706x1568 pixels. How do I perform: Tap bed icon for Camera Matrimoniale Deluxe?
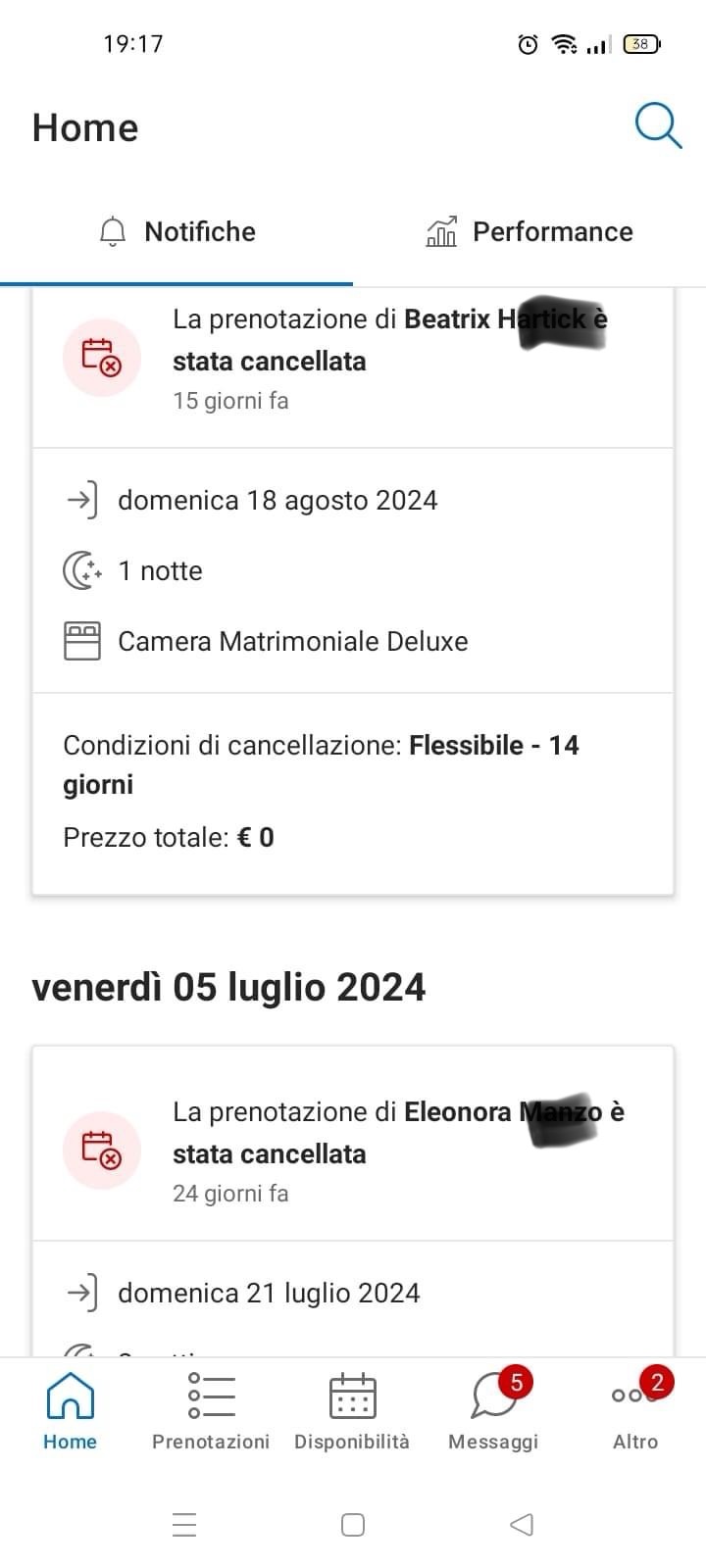coord(82,642)
